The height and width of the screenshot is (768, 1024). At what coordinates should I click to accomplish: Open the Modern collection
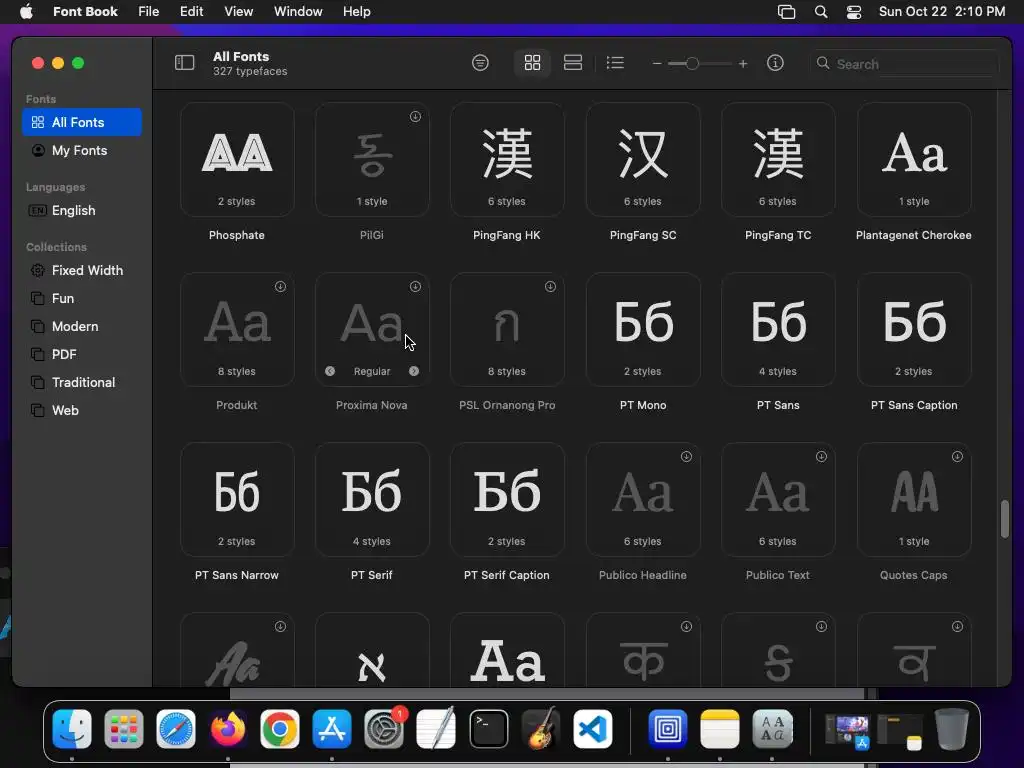[82, 327]
